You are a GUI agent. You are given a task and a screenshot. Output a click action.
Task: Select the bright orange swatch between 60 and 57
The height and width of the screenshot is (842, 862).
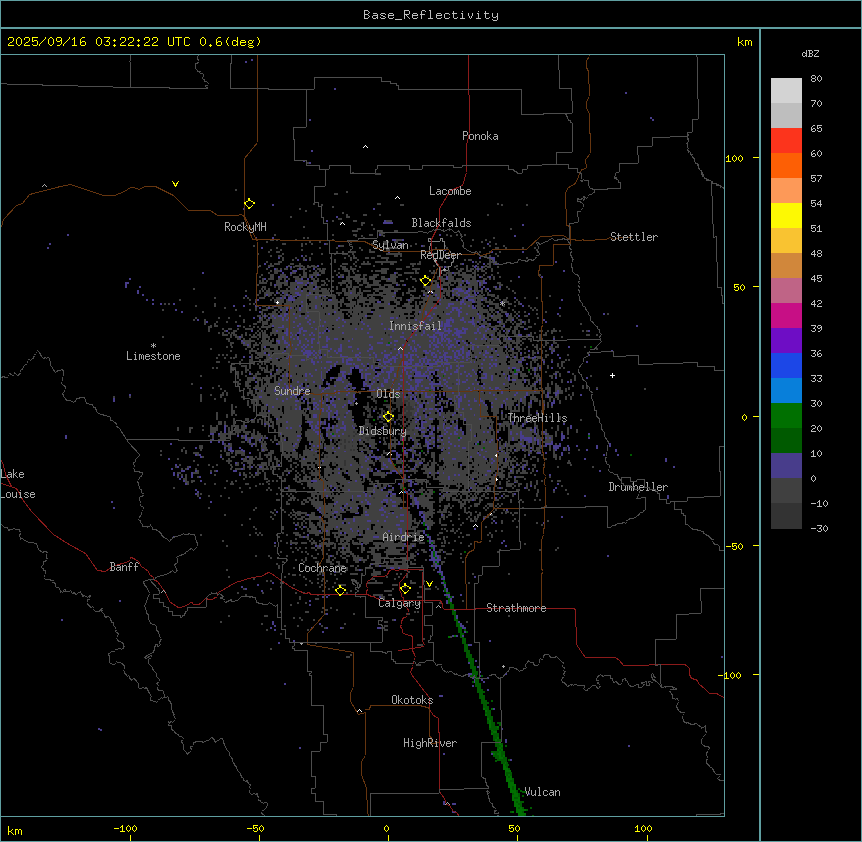pyautogui.click(x=786, y=165)
